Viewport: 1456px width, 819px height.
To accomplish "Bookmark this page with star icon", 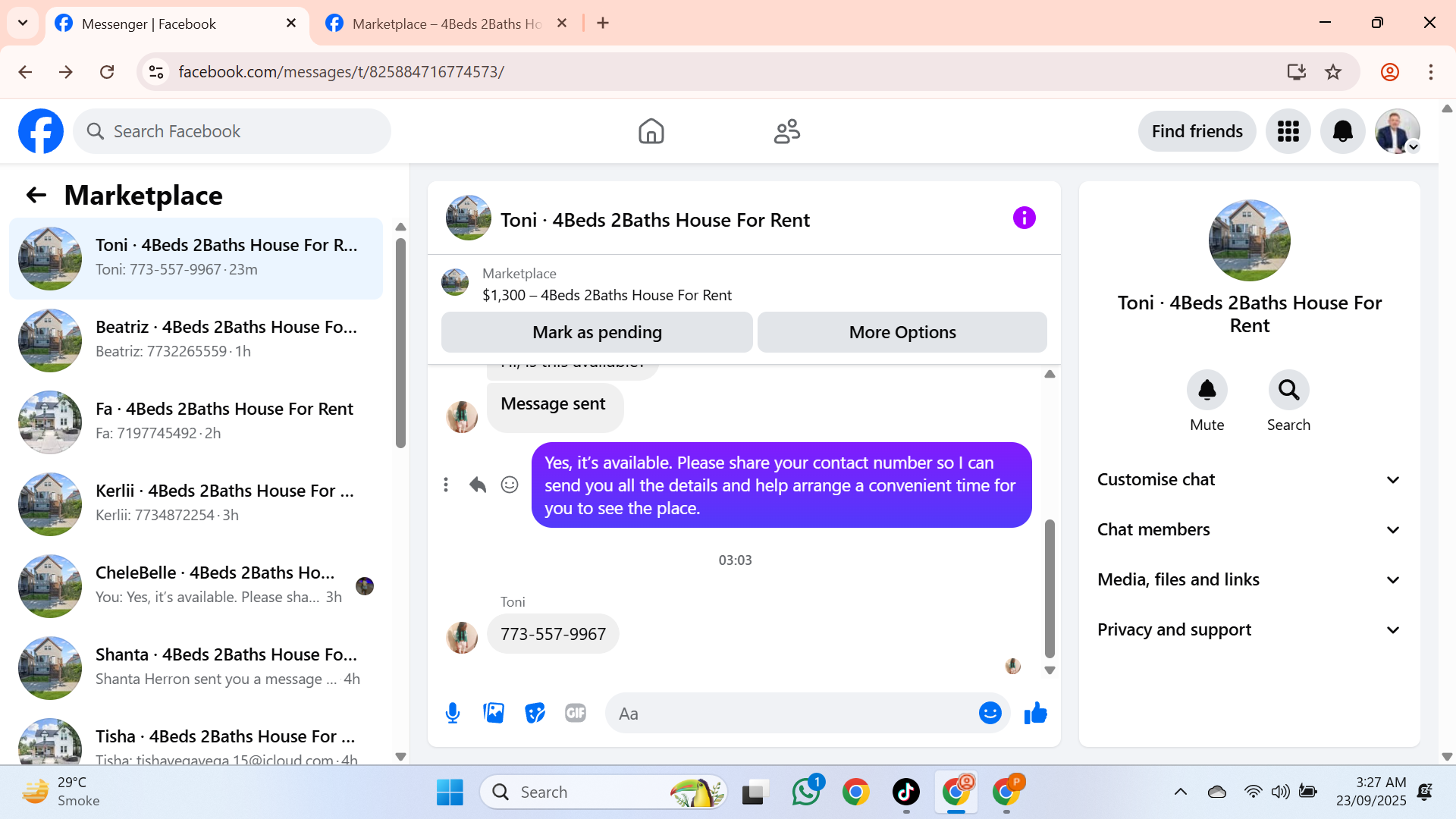I will pos(1333,72).
